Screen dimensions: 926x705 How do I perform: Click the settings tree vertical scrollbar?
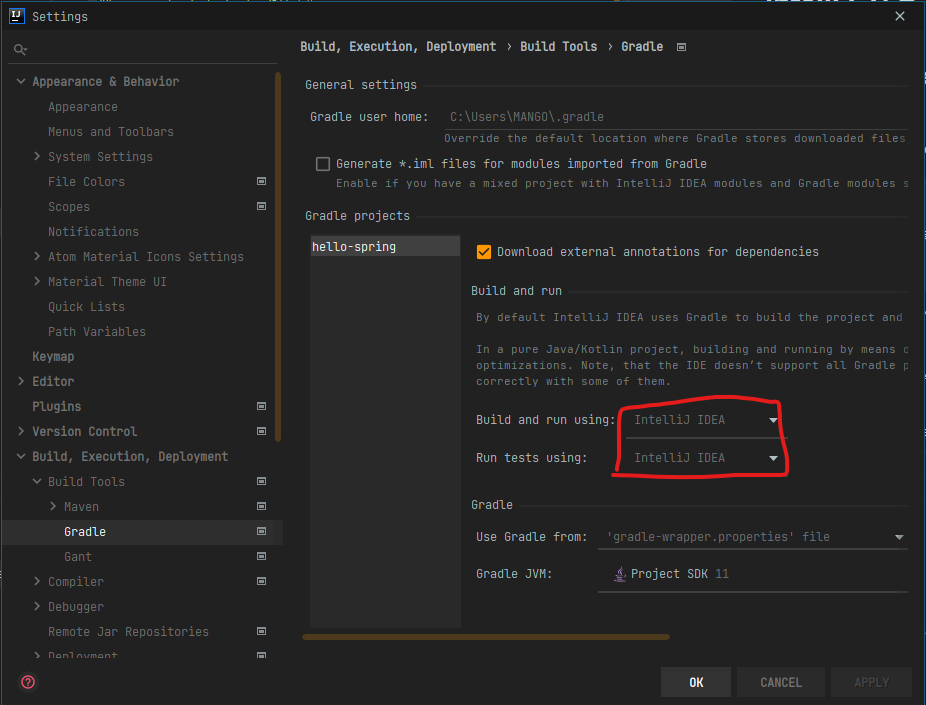(278, 257)
